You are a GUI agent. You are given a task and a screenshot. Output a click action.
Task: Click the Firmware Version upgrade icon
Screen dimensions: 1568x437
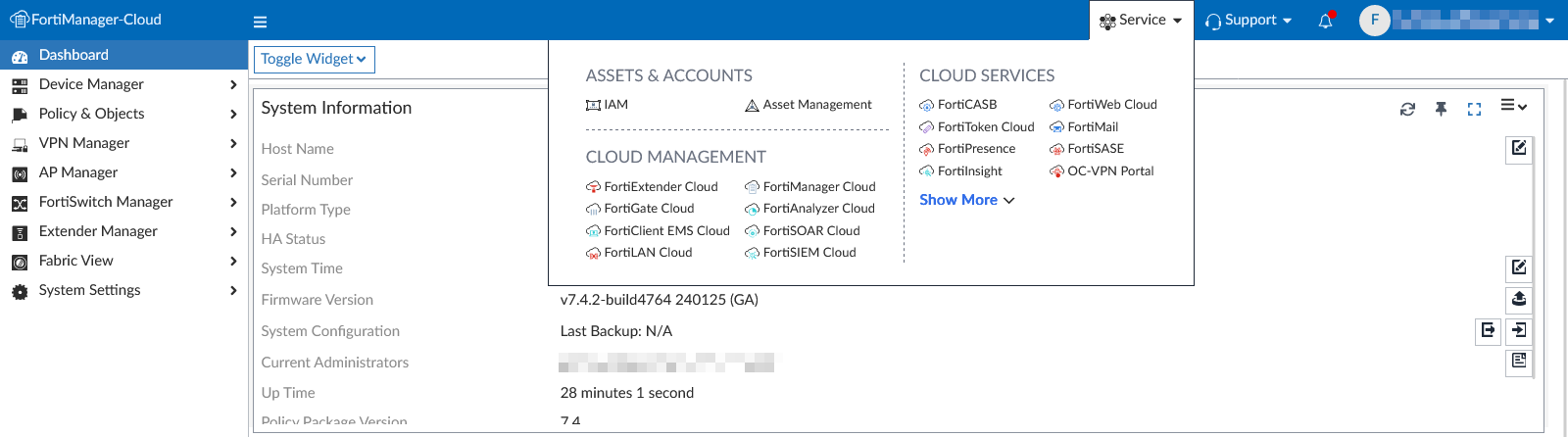[1518, 299]
